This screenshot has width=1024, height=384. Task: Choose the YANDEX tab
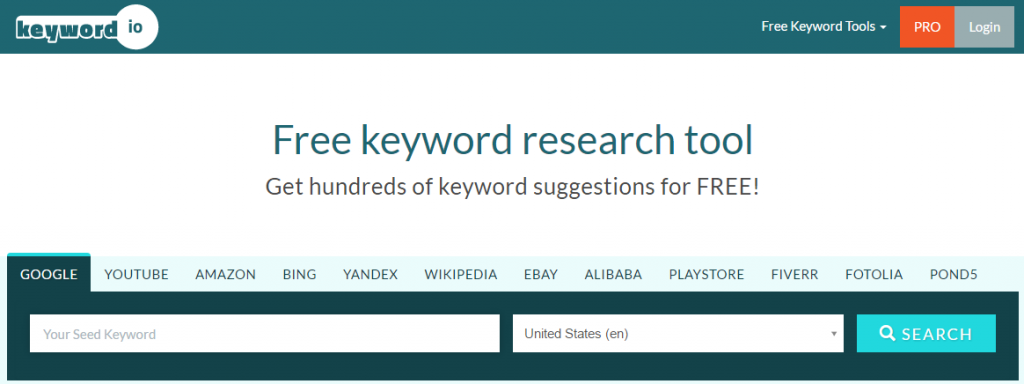coord(370,274)
